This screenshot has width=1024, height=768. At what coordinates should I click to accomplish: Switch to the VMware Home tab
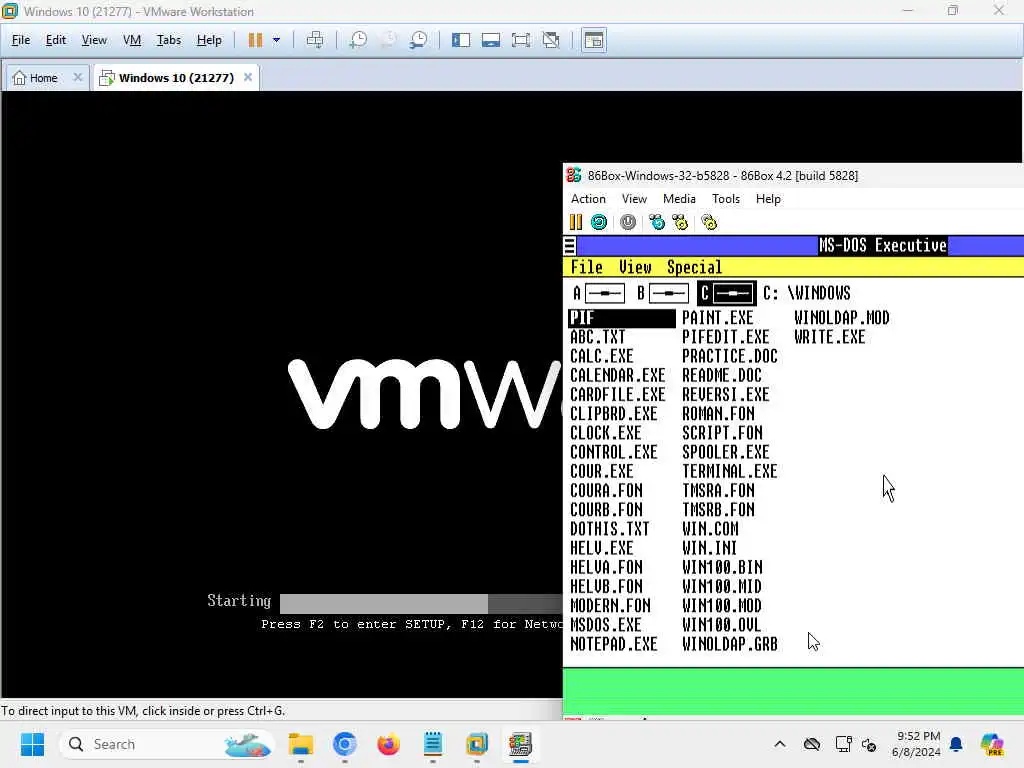tap(37, 78)
